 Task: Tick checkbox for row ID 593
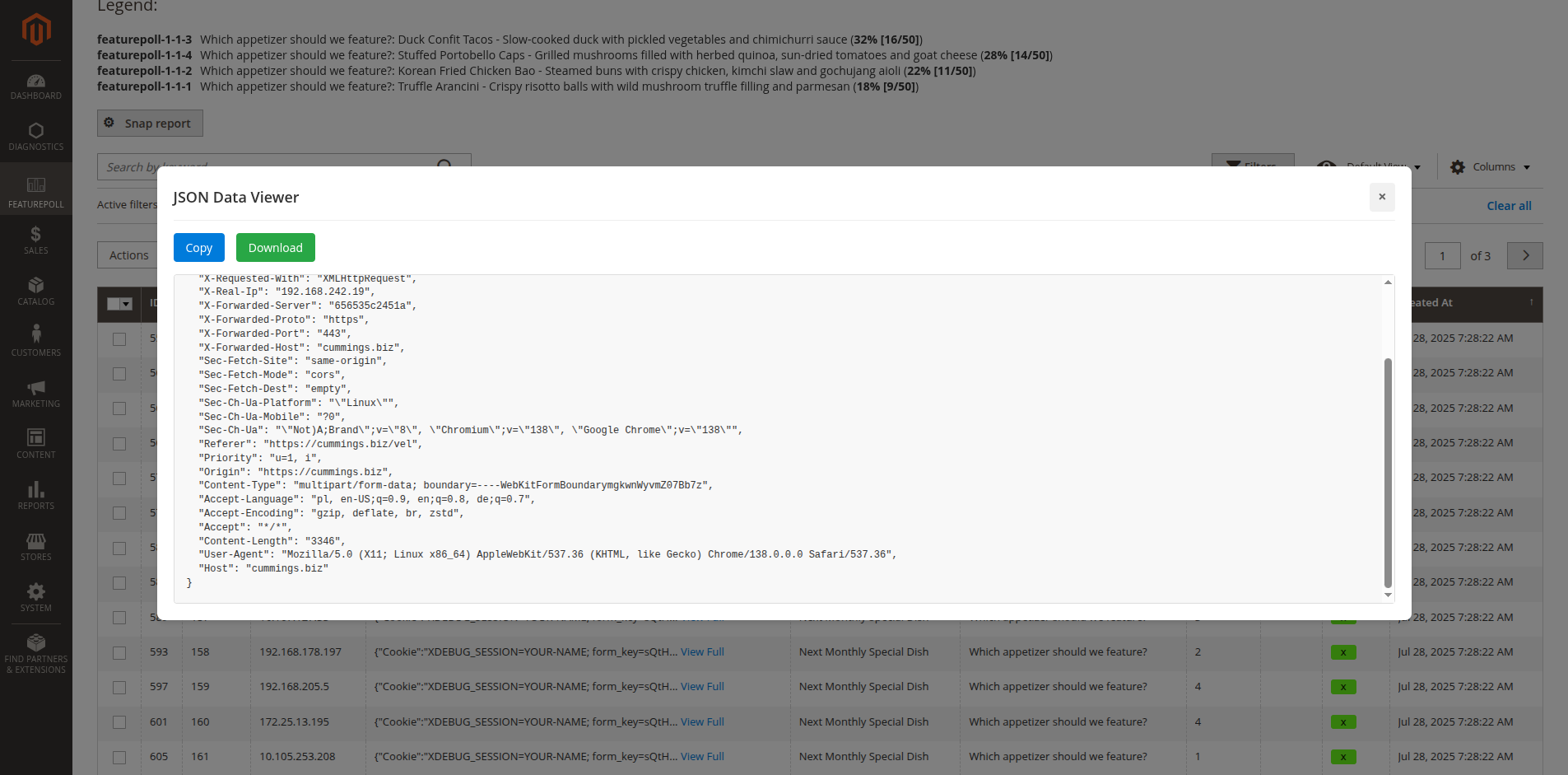(x=119, y=652)
